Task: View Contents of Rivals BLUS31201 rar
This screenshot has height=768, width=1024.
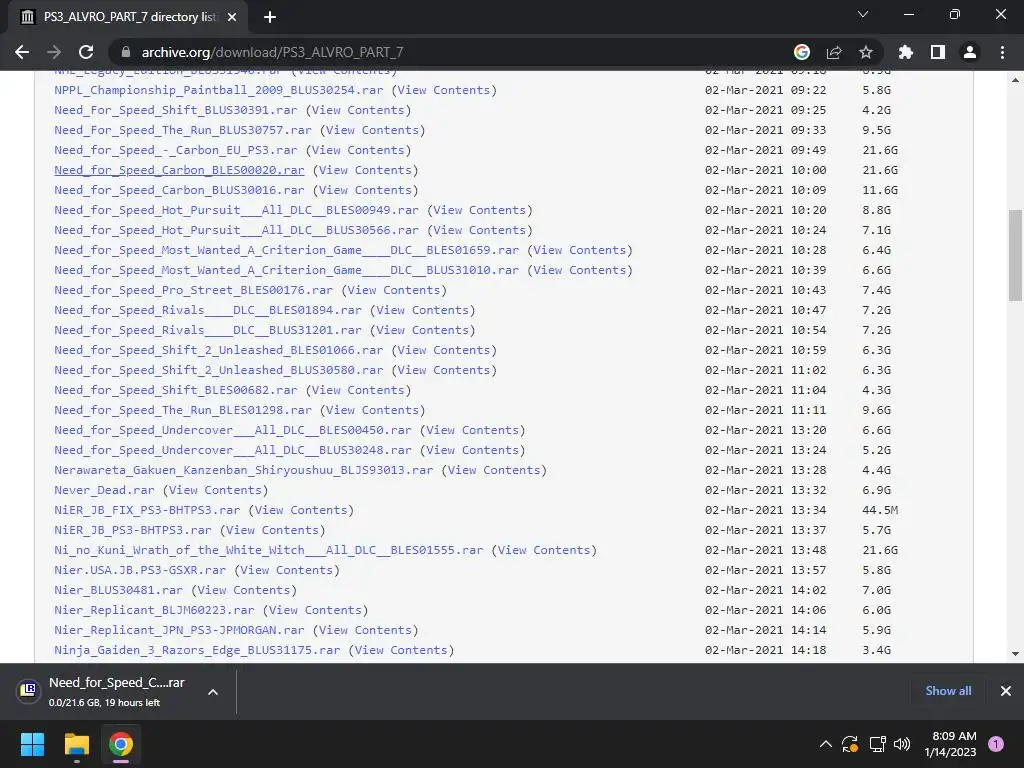Action: click(423, 330)
